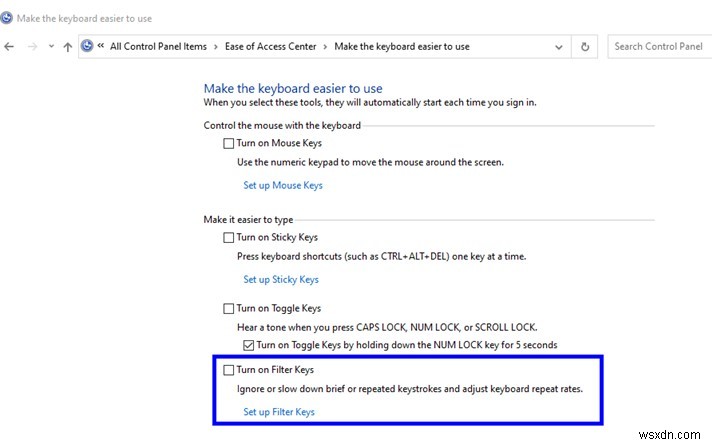
Task: Open recent locations chevron beside navigation arrows
Action: [51, 46]
